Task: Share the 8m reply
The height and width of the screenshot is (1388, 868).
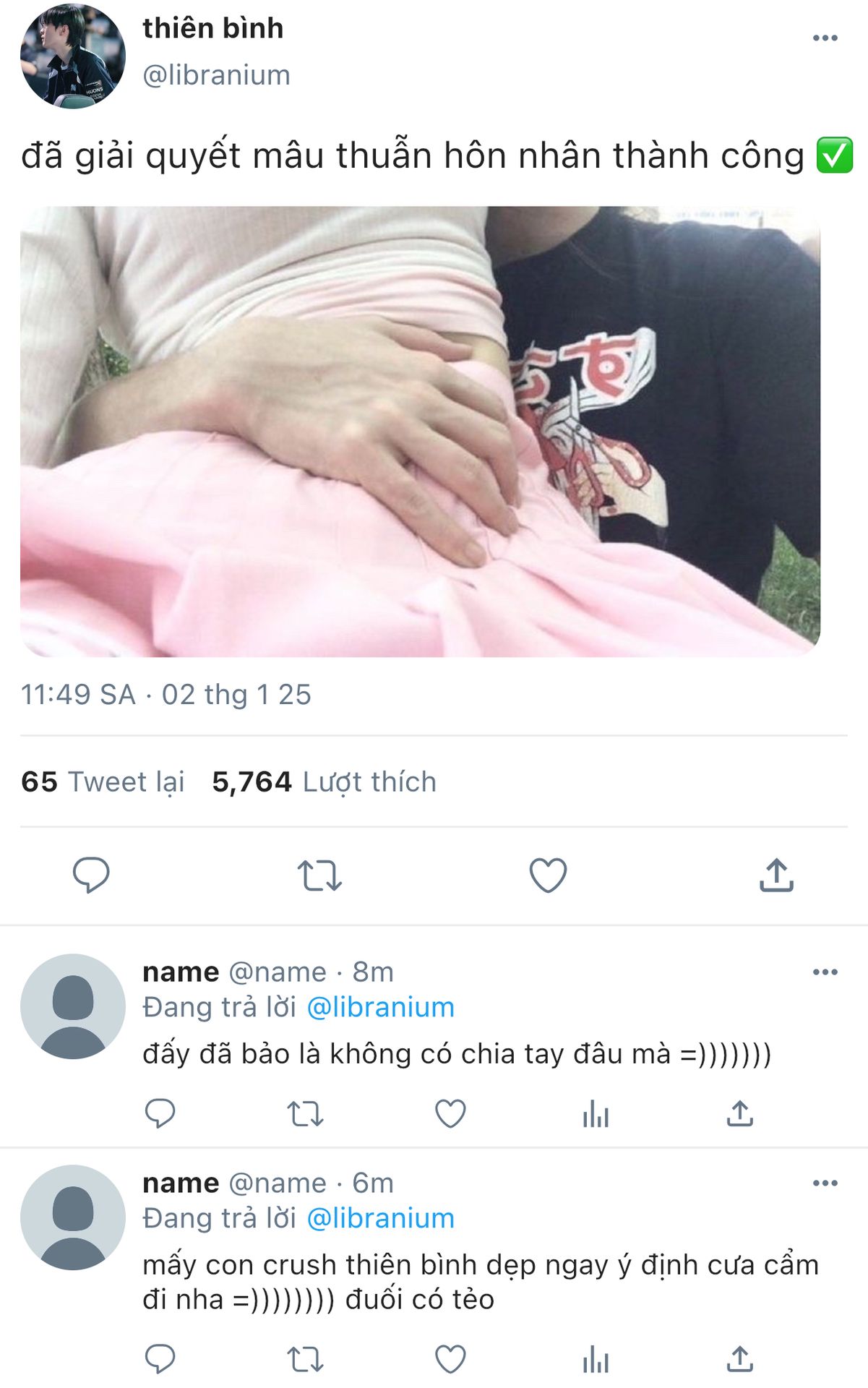Action: tap(739, 1113)
